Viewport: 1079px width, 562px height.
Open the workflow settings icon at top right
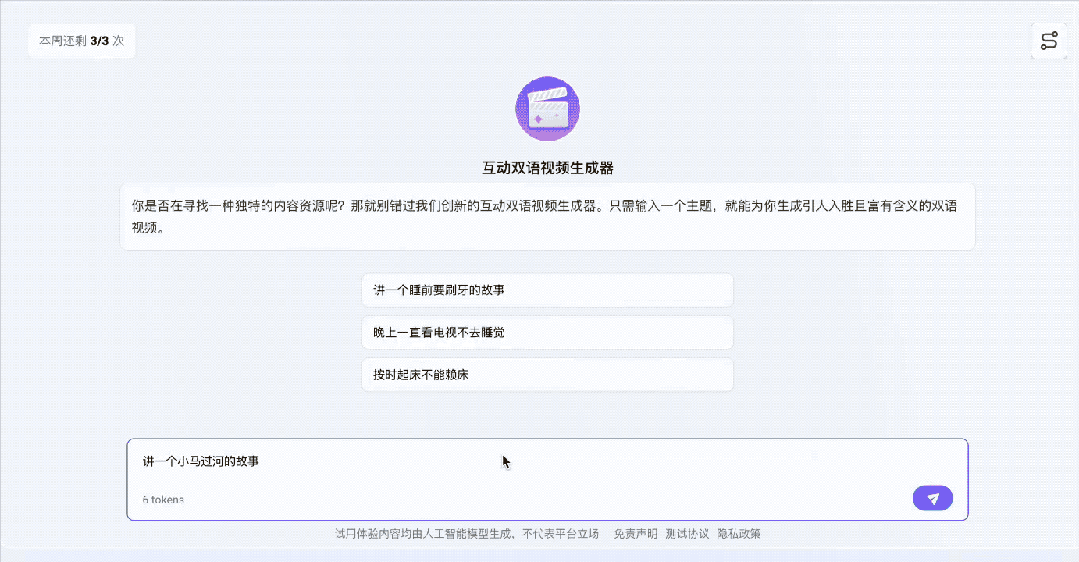tap(1049, 41)
